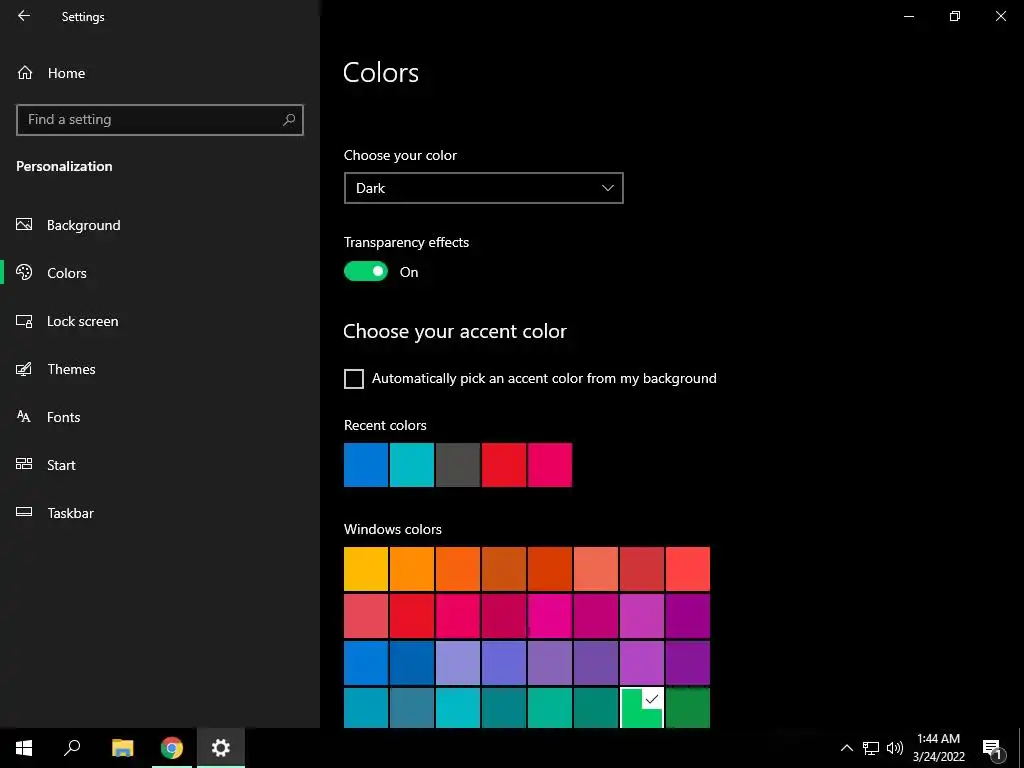Close the Settings window
This screenshot has width=1024, height=768.
(x=1000, y=16)
